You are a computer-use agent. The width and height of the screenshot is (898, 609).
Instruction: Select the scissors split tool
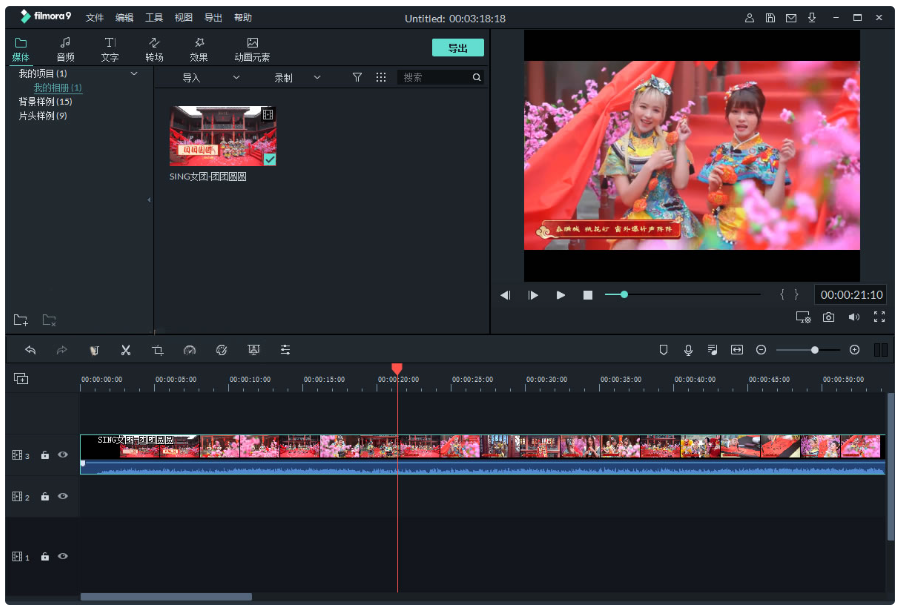click(x=126, y=350)
